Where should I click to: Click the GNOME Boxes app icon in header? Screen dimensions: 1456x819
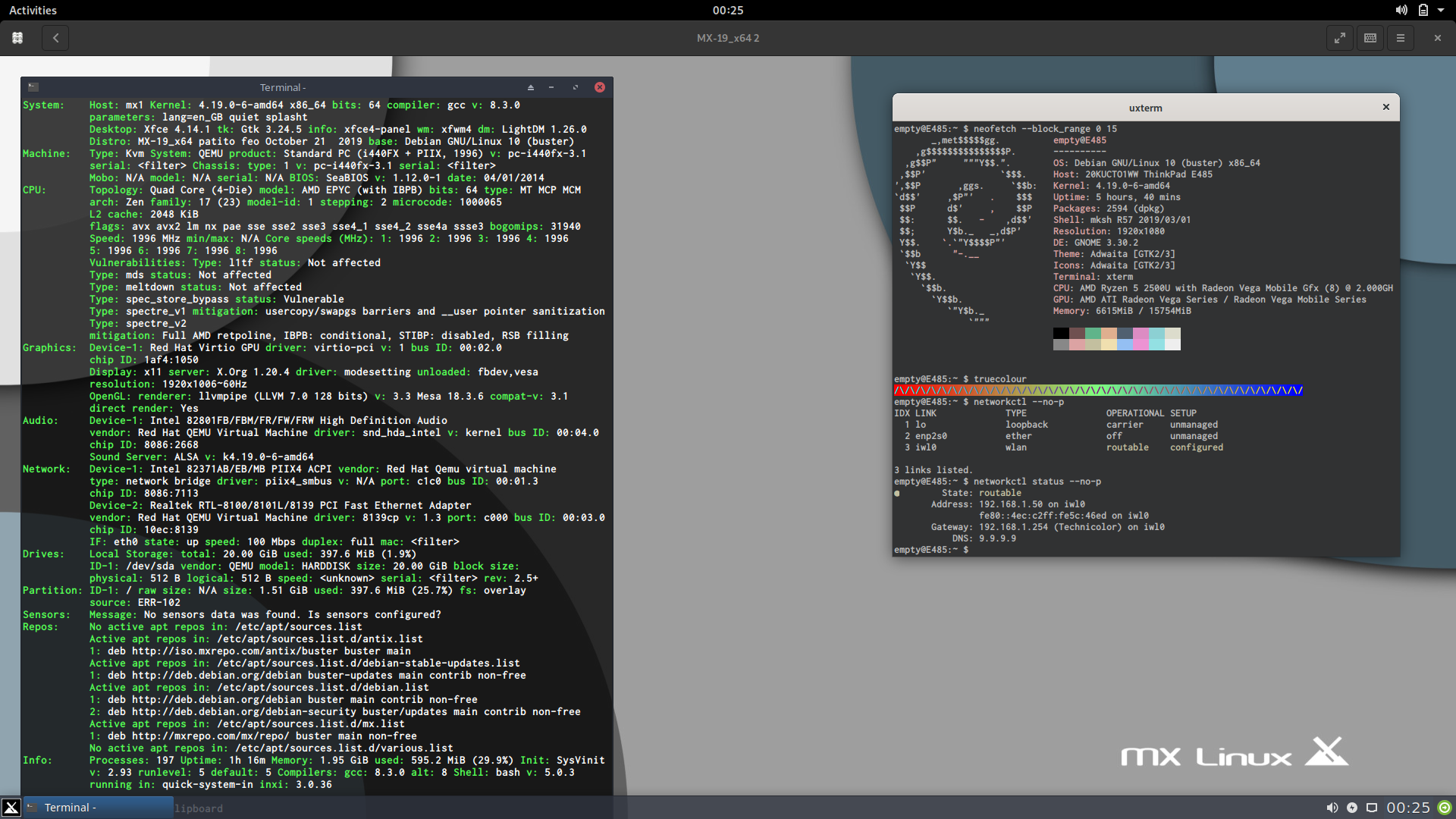coord(17,38)
